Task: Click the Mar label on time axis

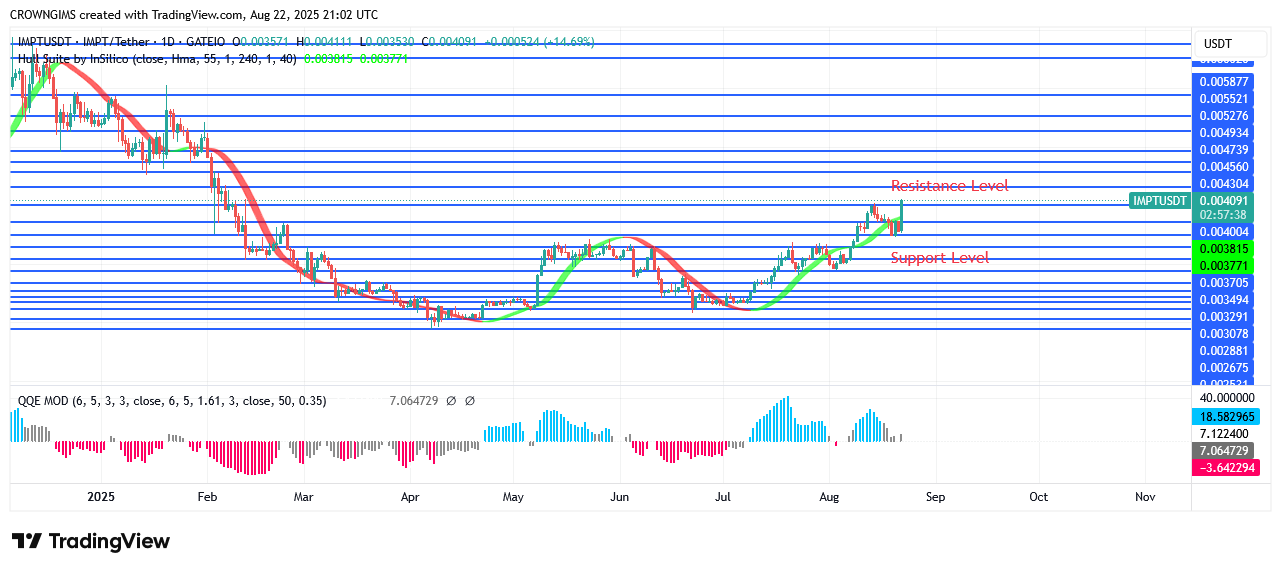Action: click(x=304, y=496)
